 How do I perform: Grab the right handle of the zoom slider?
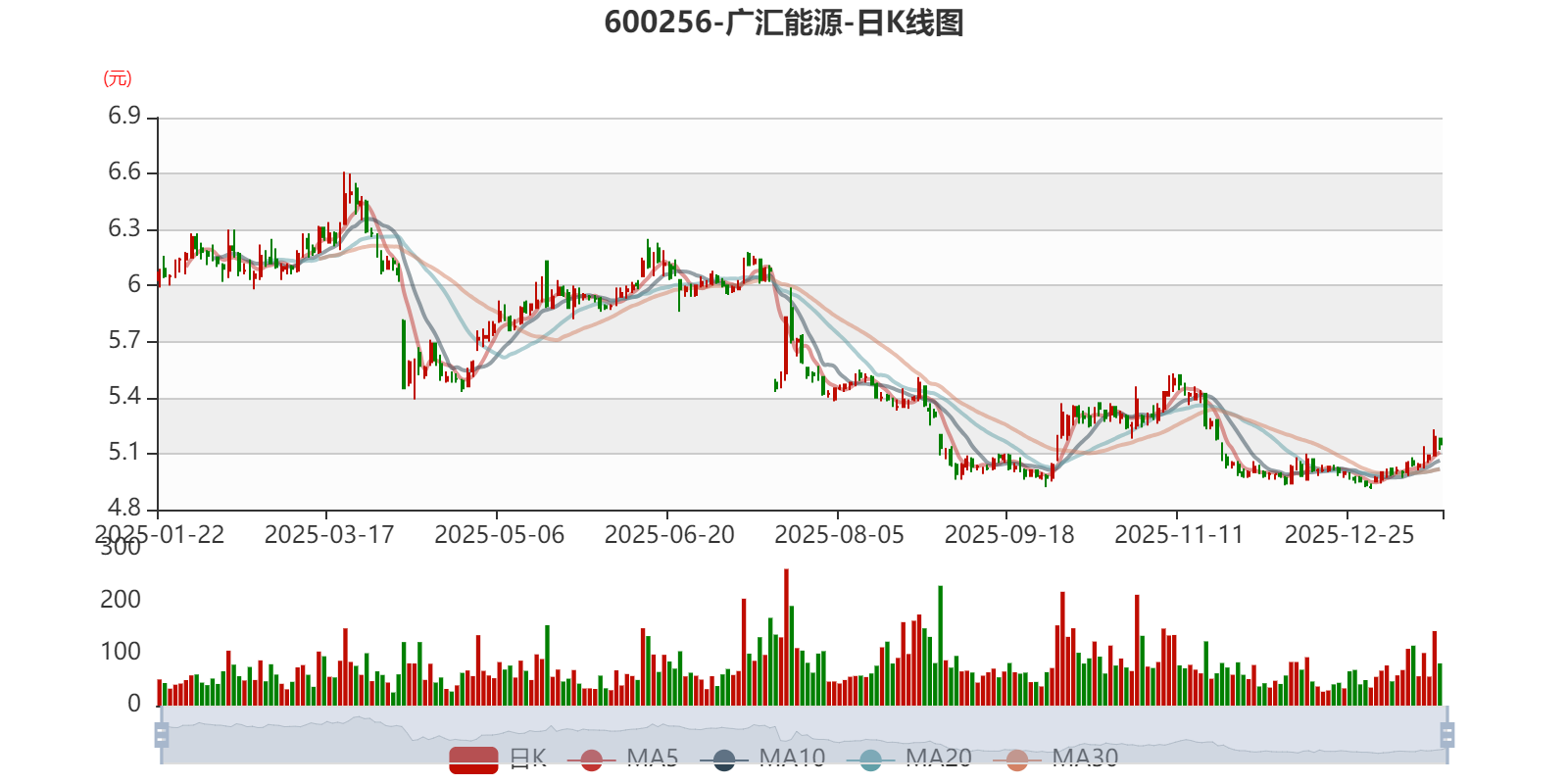1446,734
